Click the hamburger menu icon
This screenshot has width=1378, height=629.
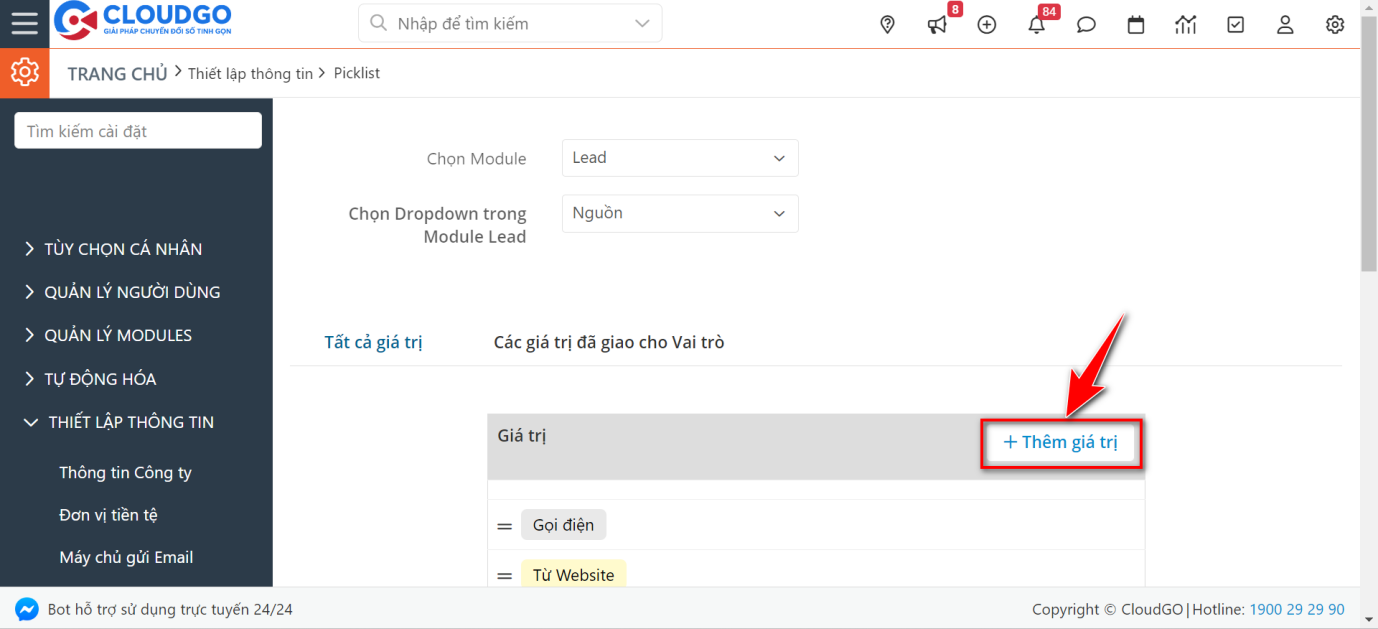[24, 24]
